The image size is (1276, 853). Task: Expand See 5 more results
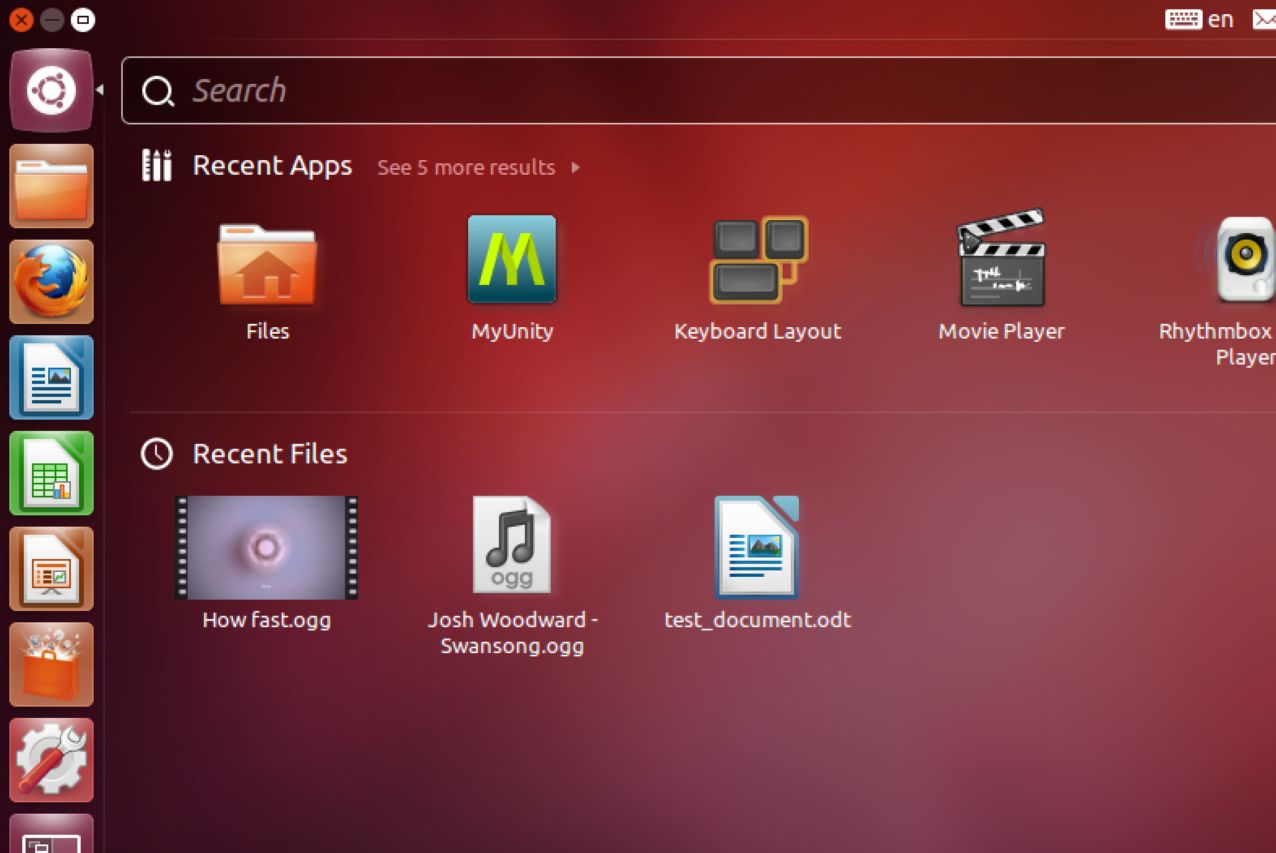[x=466, y=167]
